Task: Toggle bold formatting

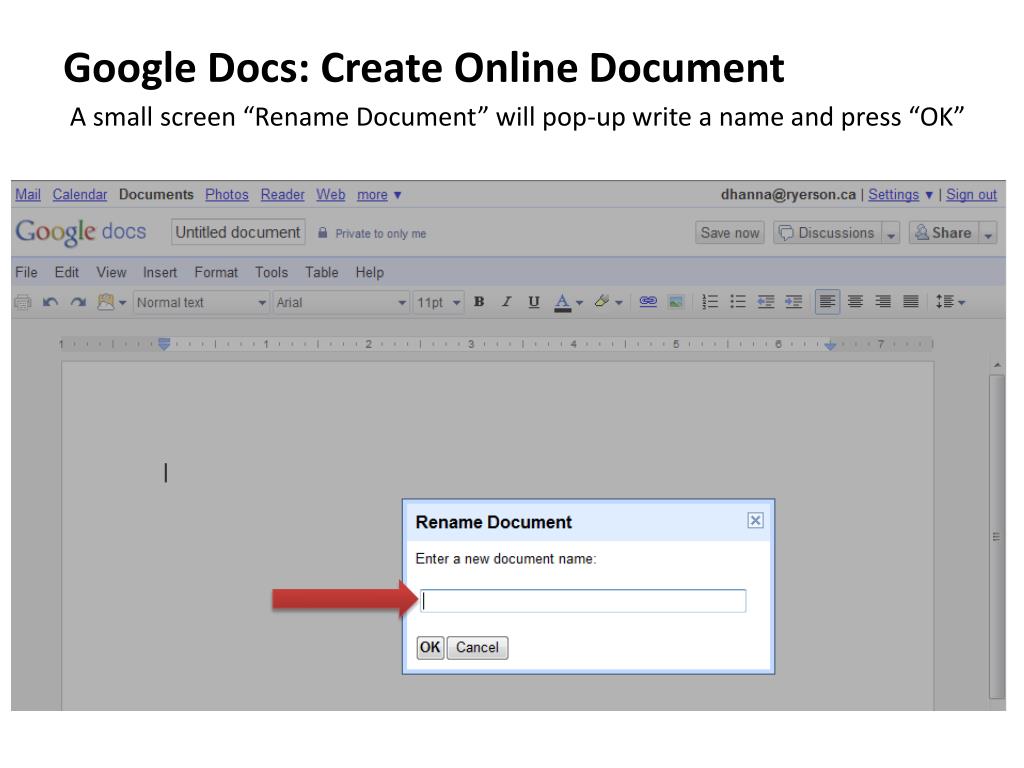Action: [x=479, y=302]
